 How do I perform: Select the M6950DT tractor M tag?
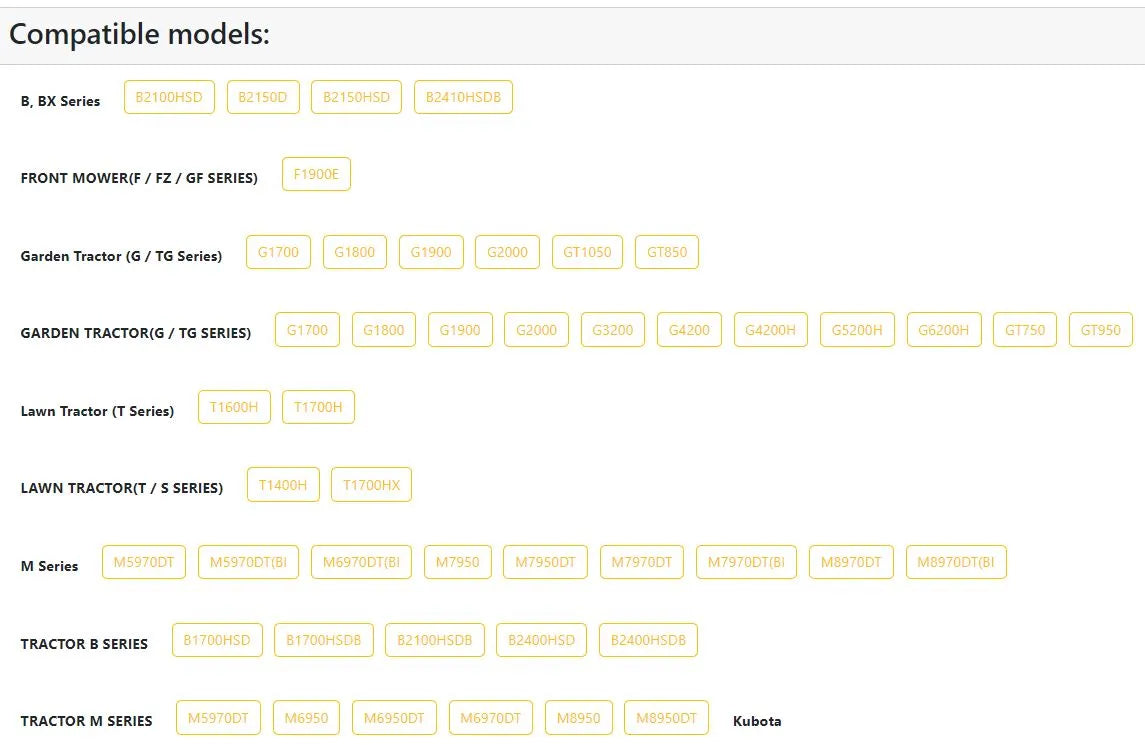(x=394, y=718)
